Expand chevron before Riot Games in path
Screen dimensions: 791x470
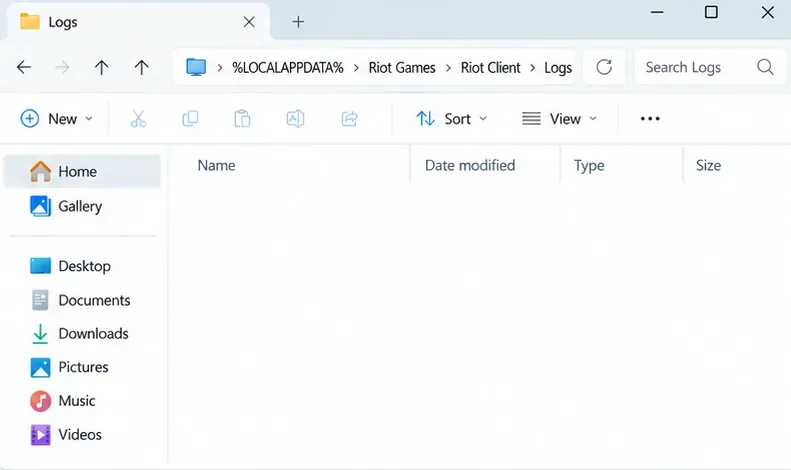(x=356, y=68)
